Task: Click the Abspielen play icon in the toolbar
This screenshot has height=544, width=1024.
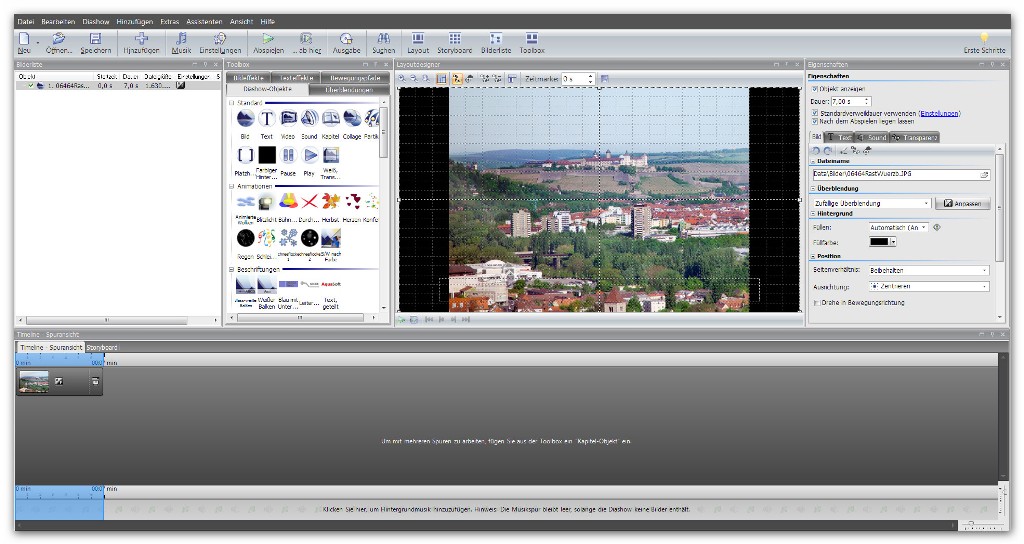Action: pyautogui.click(x=267, y=41)
